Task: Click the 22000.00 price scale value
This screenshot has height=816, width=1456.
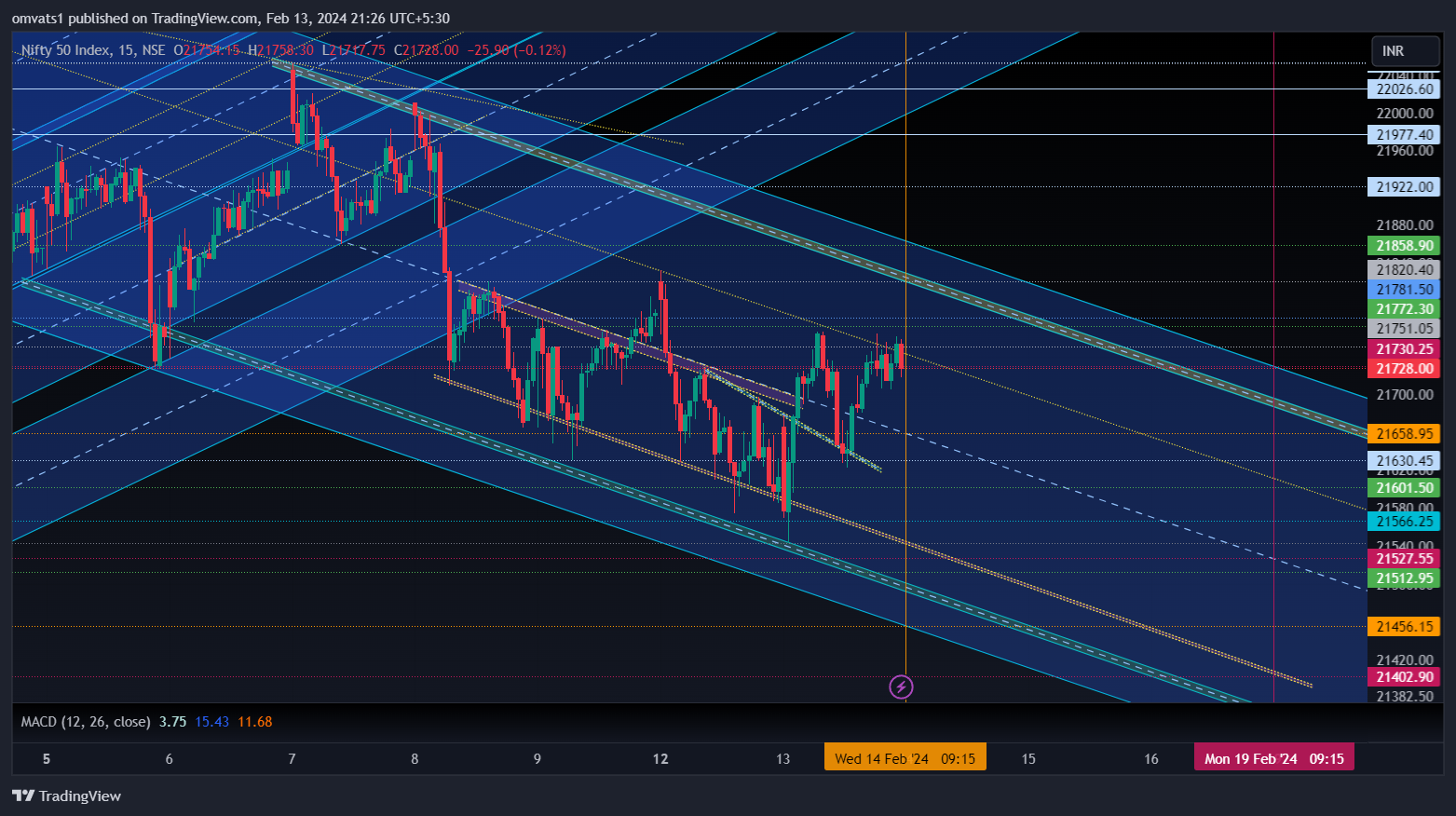Action: click(1405, 114)
